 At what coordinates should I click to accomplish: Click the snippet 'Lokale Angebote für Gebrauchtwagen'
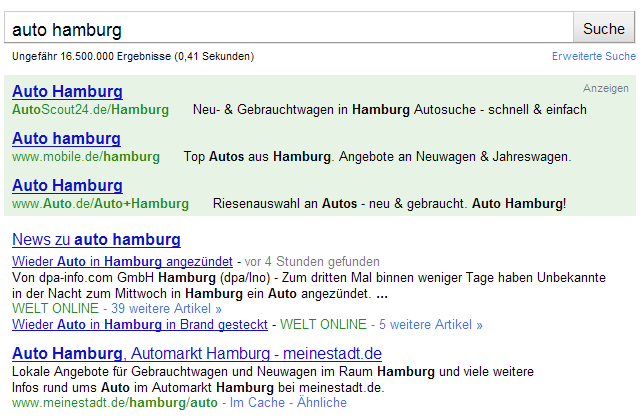[x=119, y=372]
